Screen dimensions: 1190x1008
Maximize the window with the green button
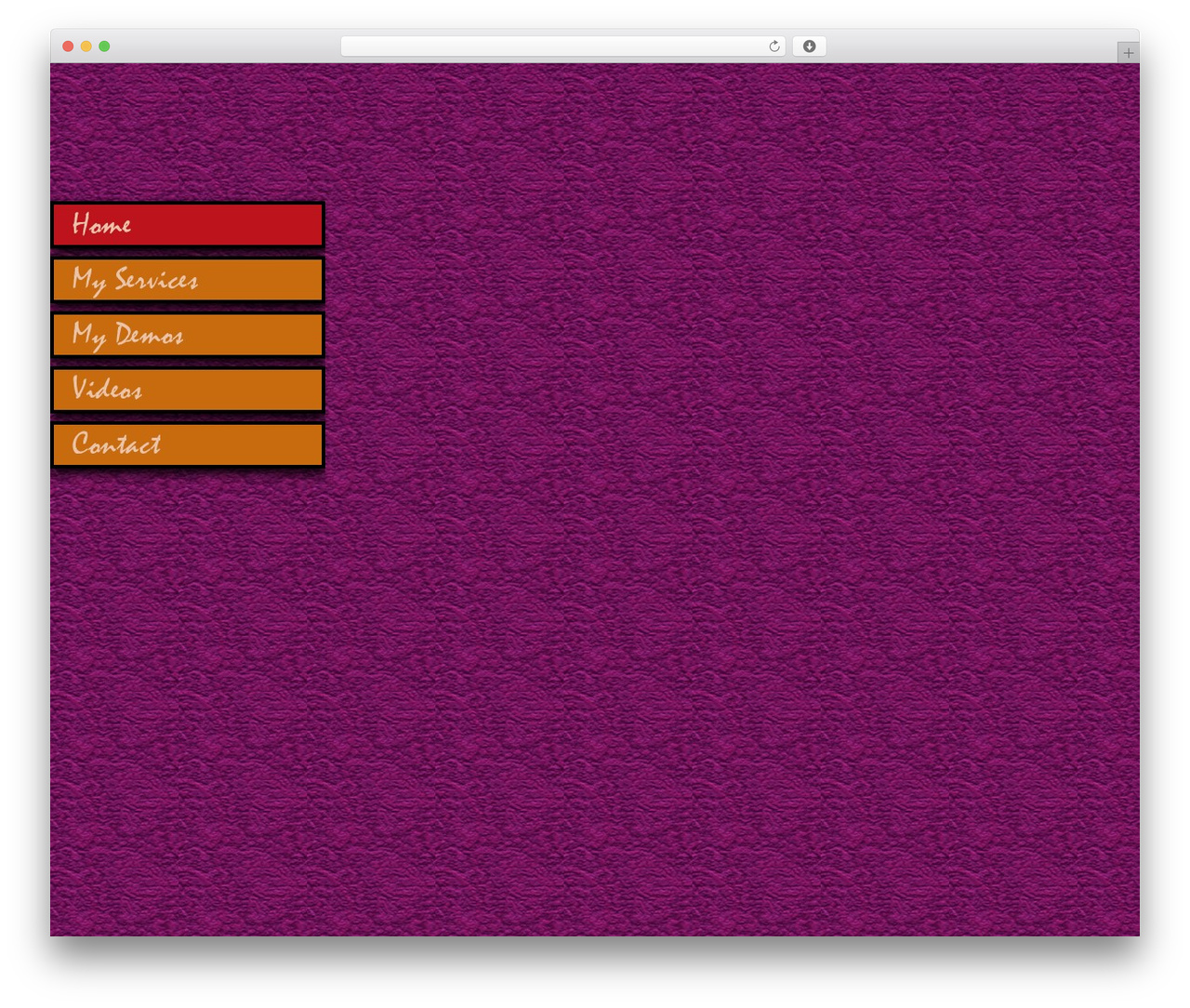click(x=104, y=46)
